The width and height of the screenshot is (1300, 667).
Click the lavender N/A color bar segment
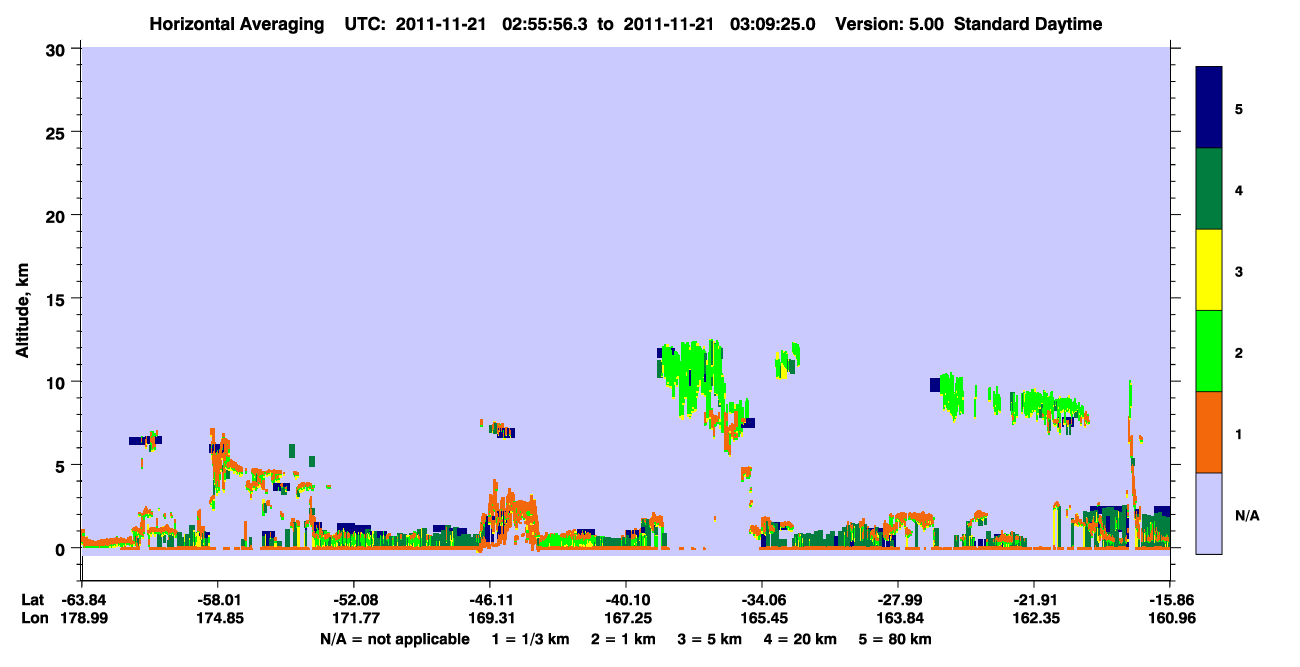pyautogui.click(x=1209, y=513)
